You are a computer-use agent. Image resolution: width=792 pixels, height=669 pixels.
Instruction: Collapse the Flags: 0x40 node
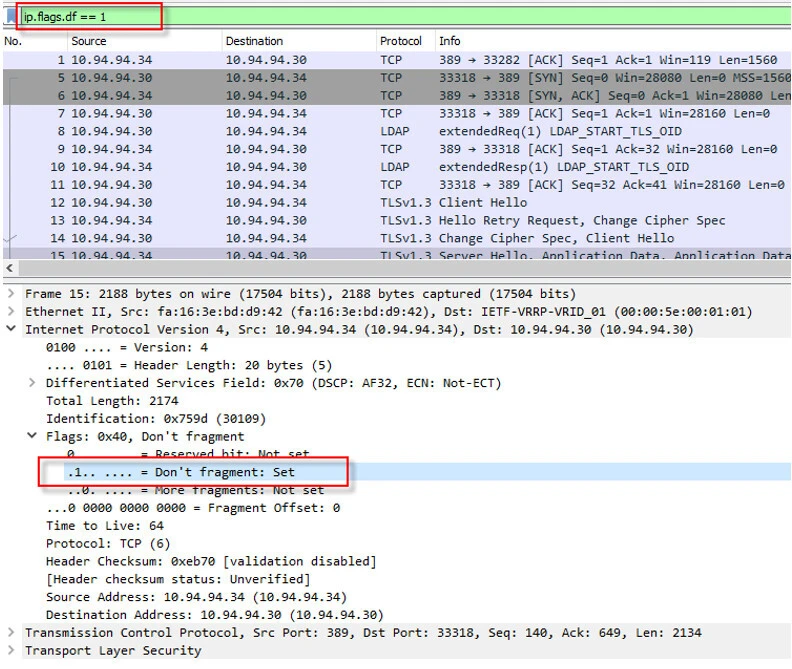[33, 437]
